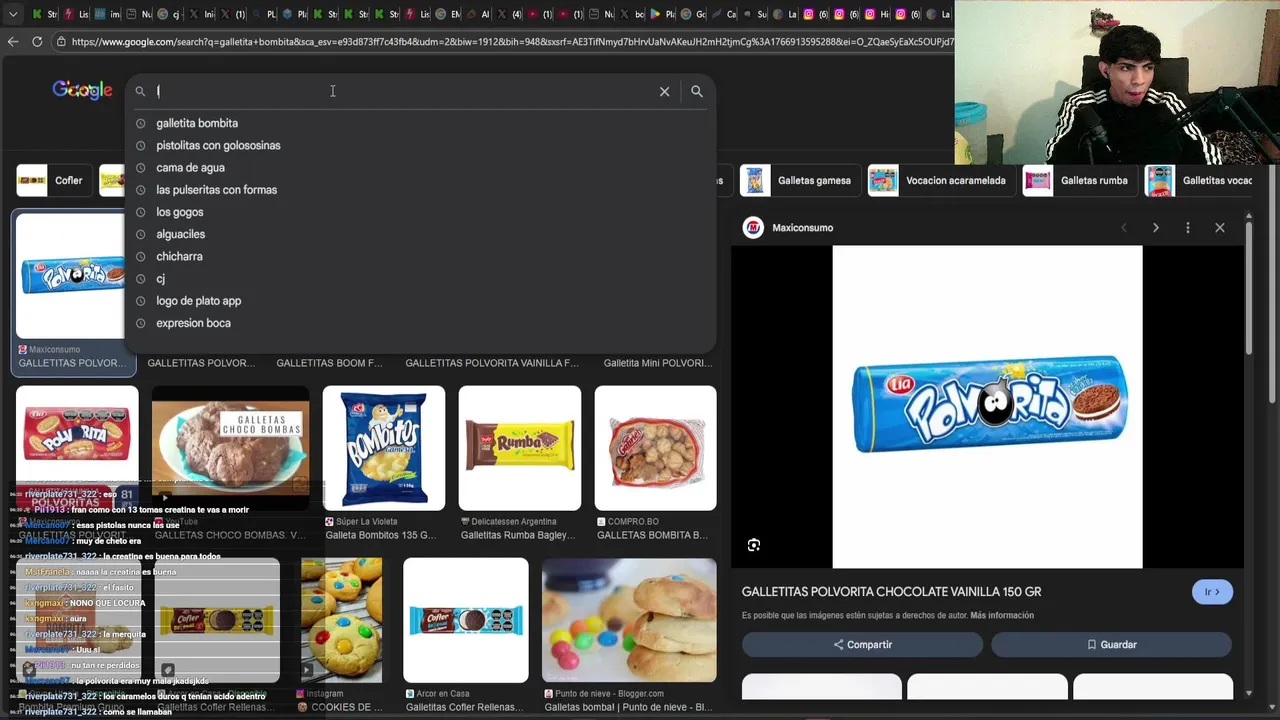Screen dimensions: 1280x720
Task: Click the scrollbar down arrow in preview panel
Action: pos(1248,692)
